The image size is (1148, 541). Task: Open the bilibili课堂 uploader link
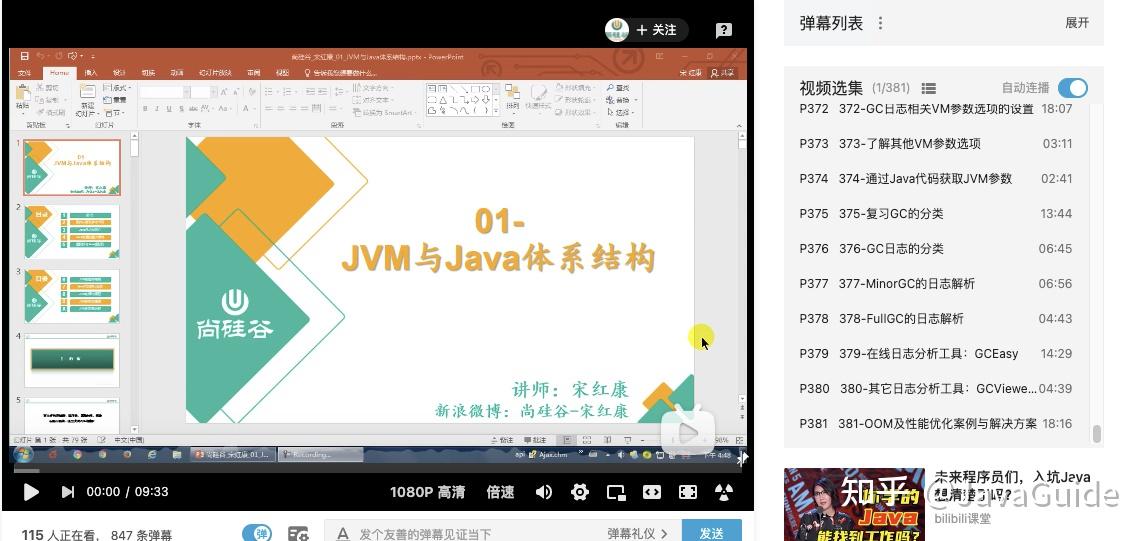(963, 519)
